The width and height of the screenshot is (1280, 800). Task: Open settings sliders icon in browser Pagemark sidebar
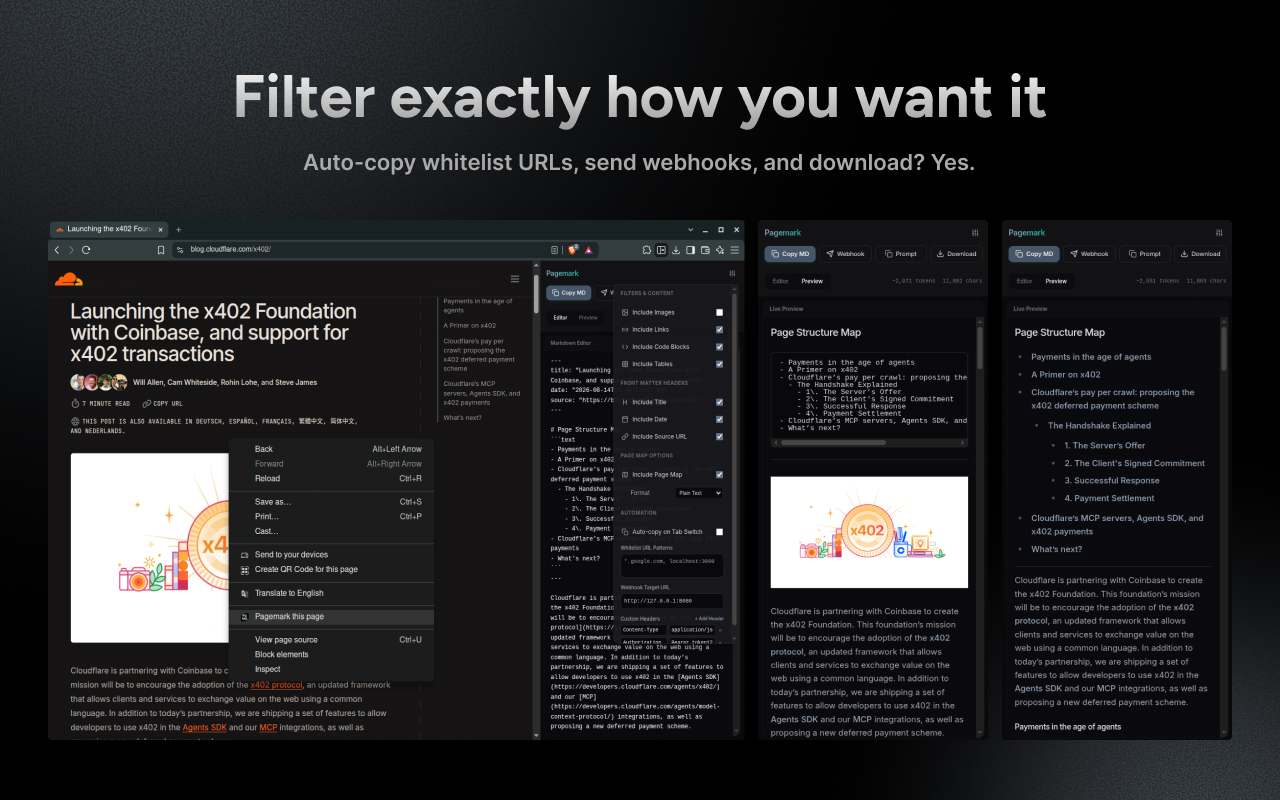tap(732, 273)
